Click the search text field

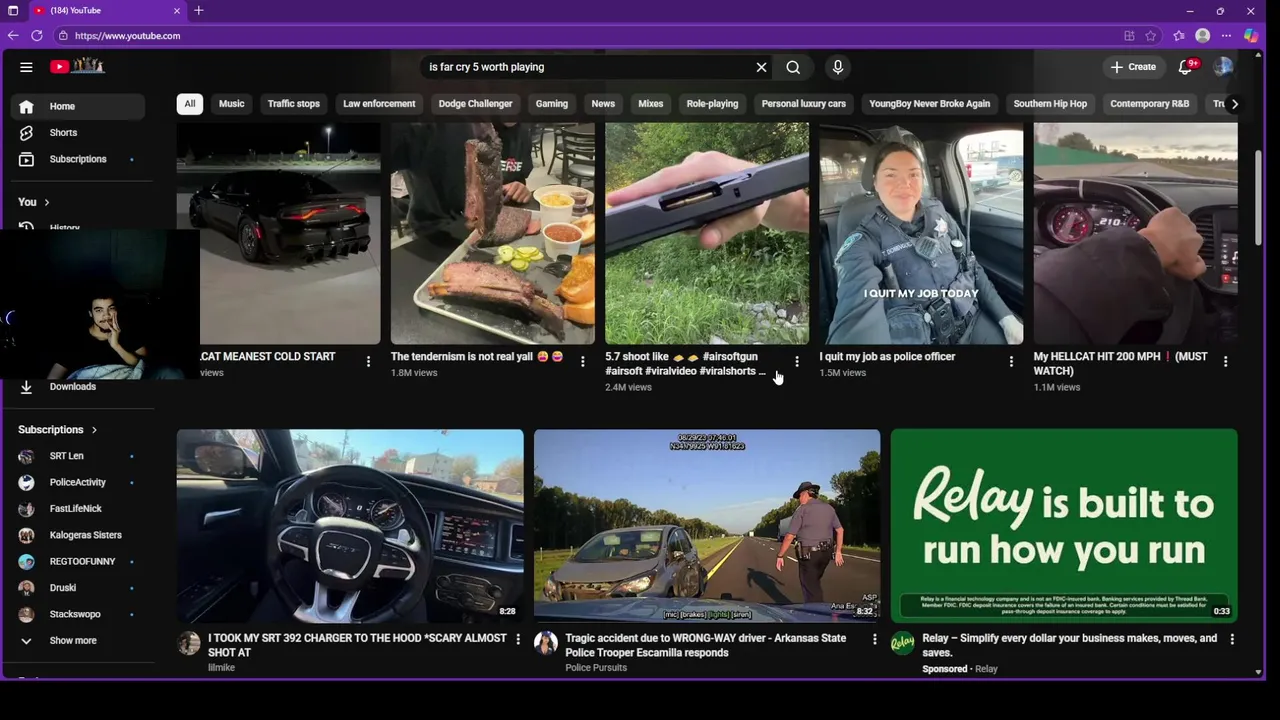(x=585, y=67)
